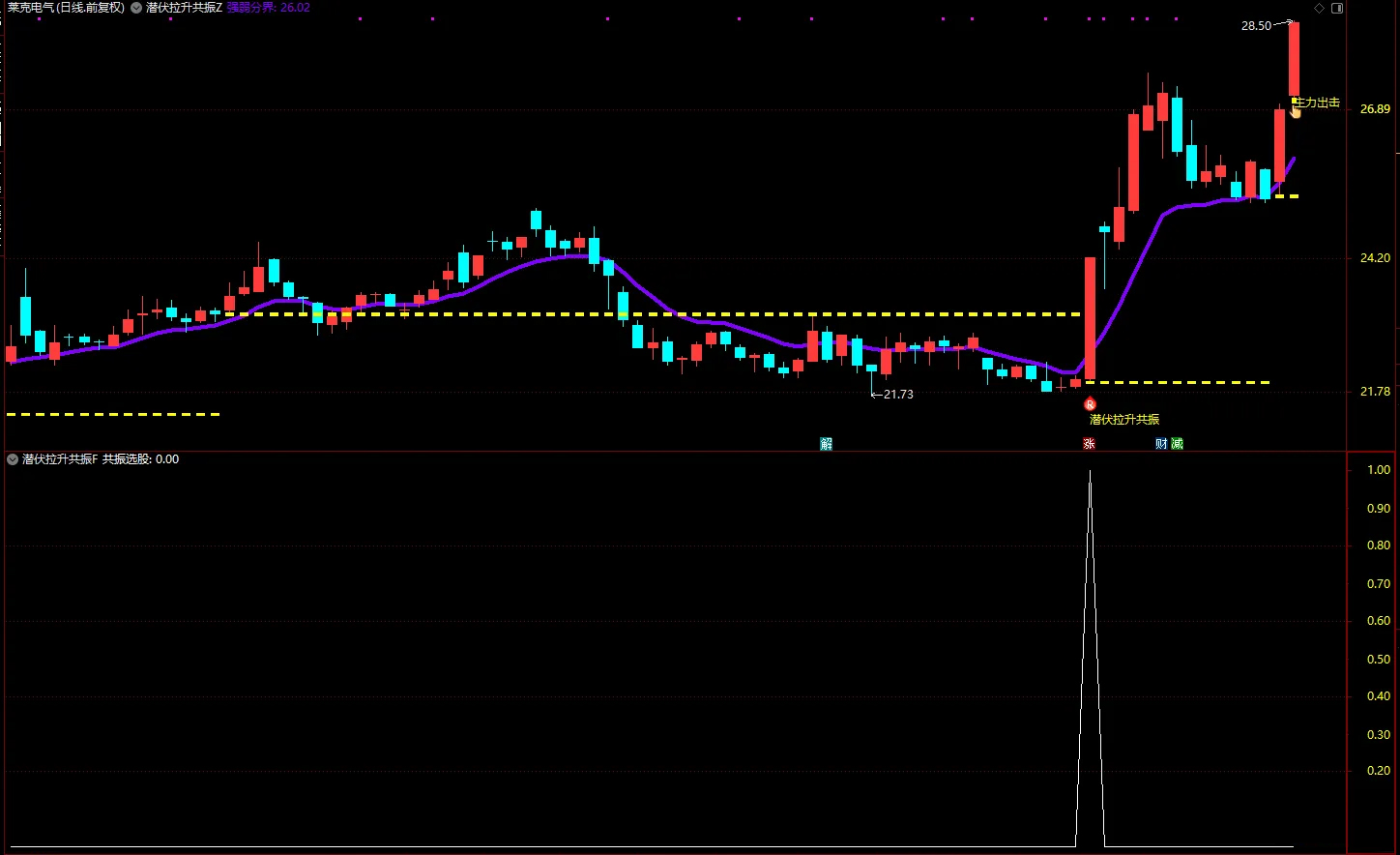Image resolution: width=1400 pixels, height=855 pixels.
Task: Click the 潜伏拉升共振Z indicator name
Action: (x=184, y=8)
